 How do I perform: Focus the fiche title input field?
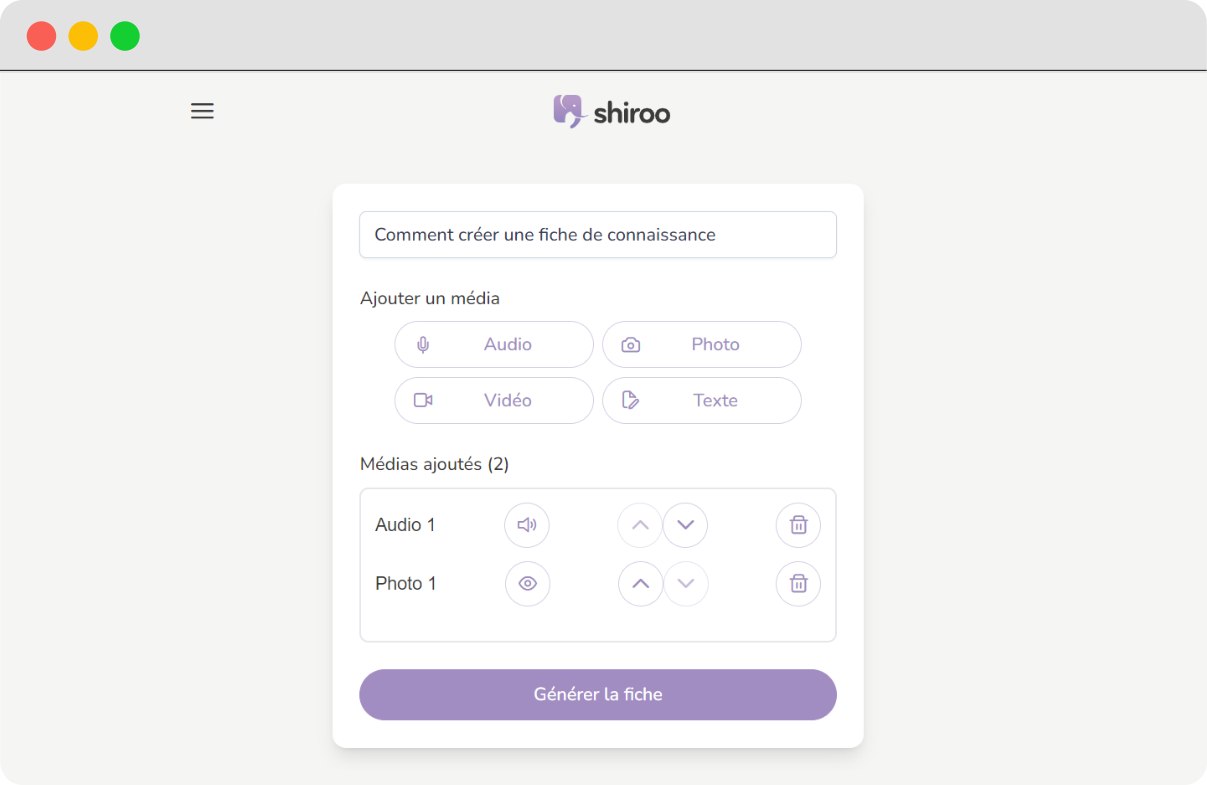598,235
